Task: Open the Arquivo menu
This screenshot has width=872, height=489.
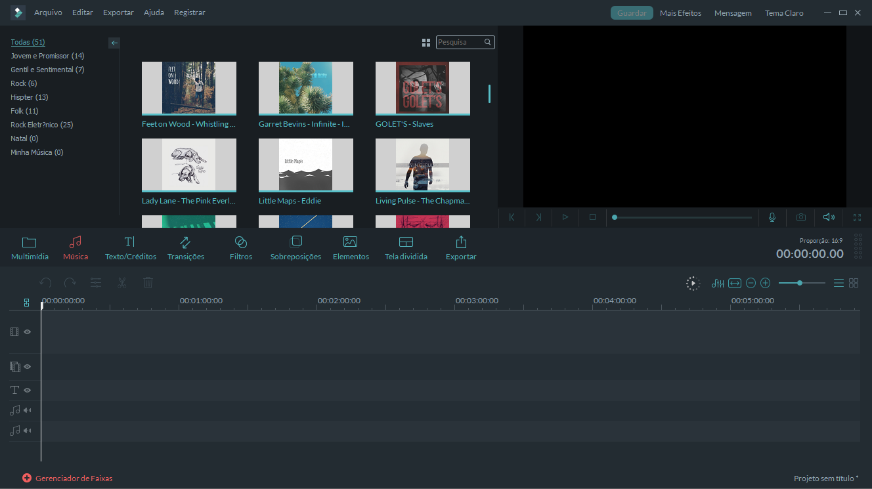Action: pos(48,12)
